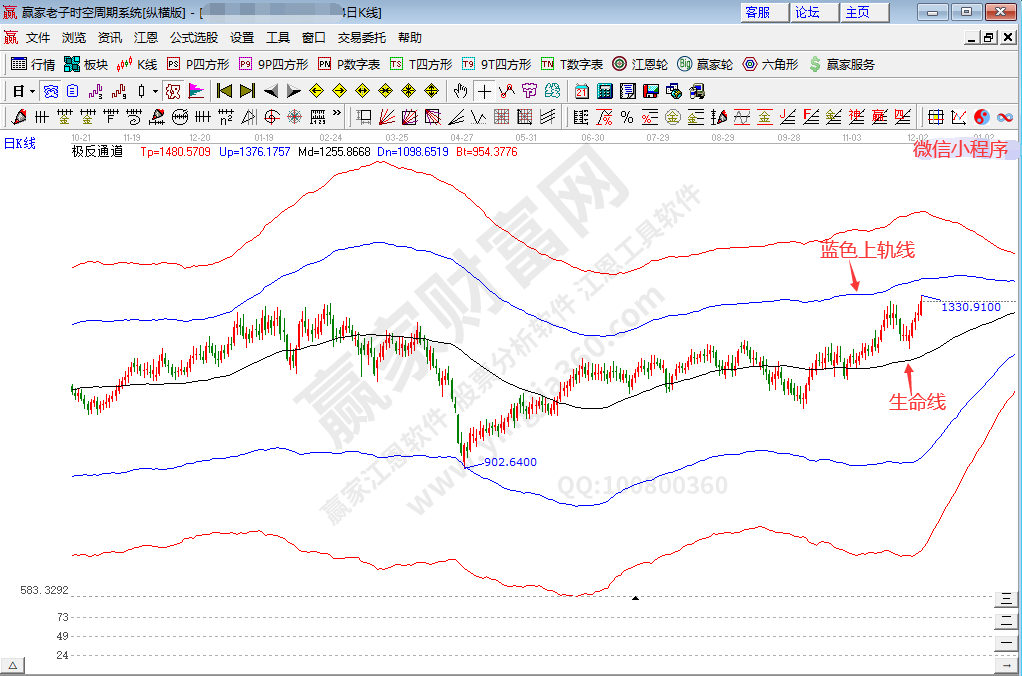Toggle the crosshair cursor tool
This screenshot has height=676, width=1022.
coord(484,91)
